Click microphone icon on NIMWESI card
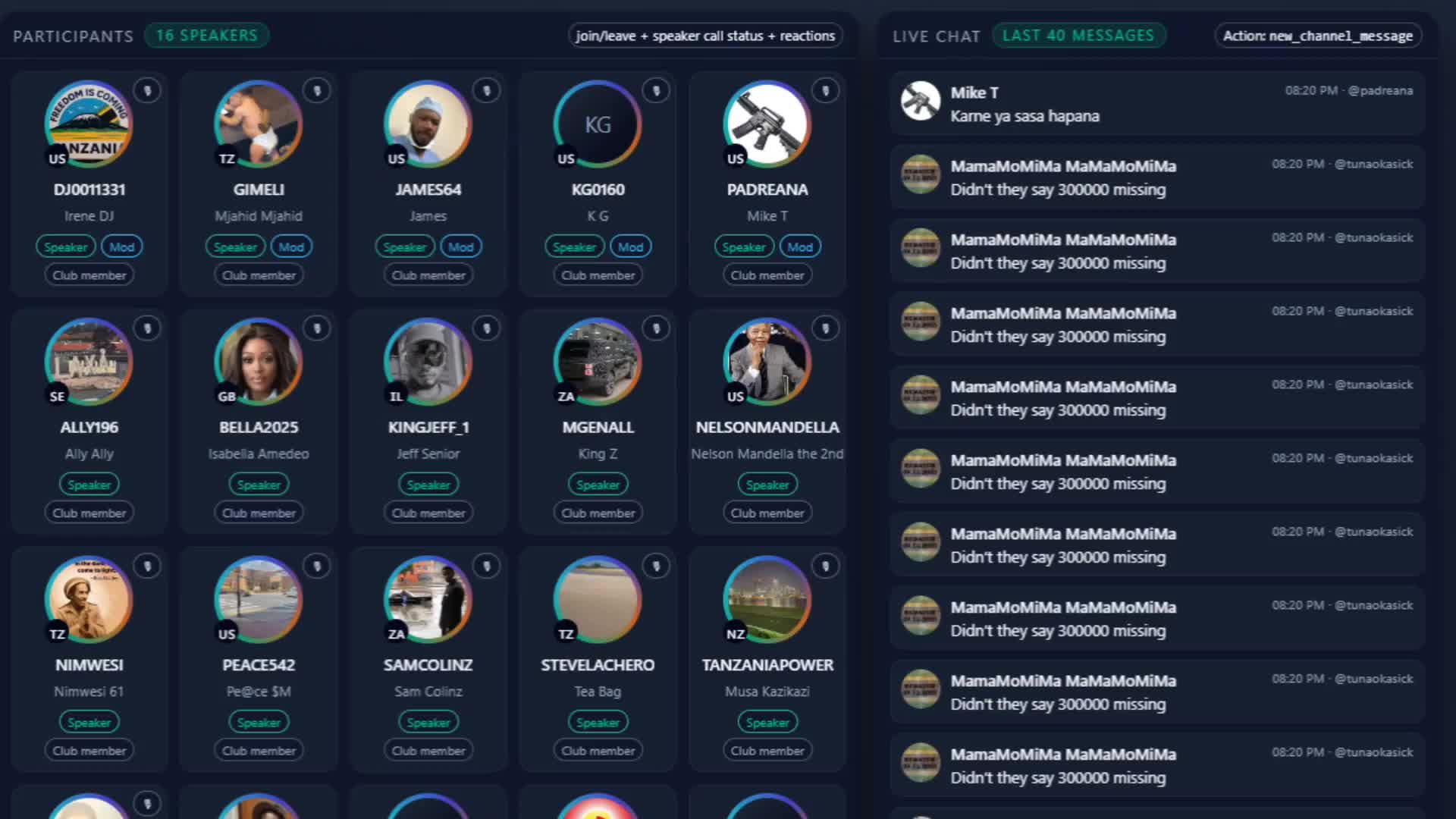The image size is (1456, 819). 147,566
